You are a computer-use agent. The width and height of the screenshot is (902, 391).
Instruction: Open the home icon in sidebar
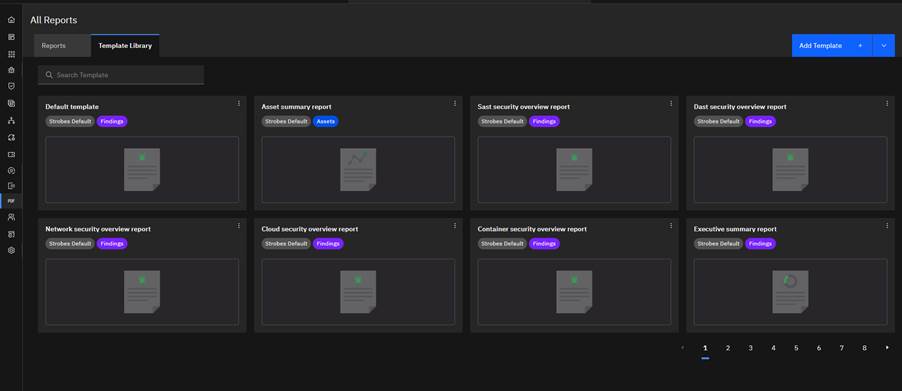tap(11, 20)
